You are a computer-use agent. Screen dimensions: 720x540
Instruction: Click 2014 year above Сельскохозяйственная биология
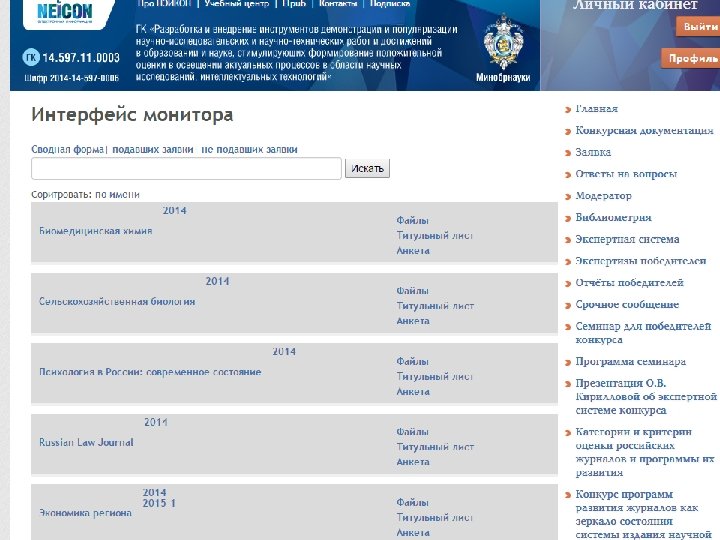(217, 281)
